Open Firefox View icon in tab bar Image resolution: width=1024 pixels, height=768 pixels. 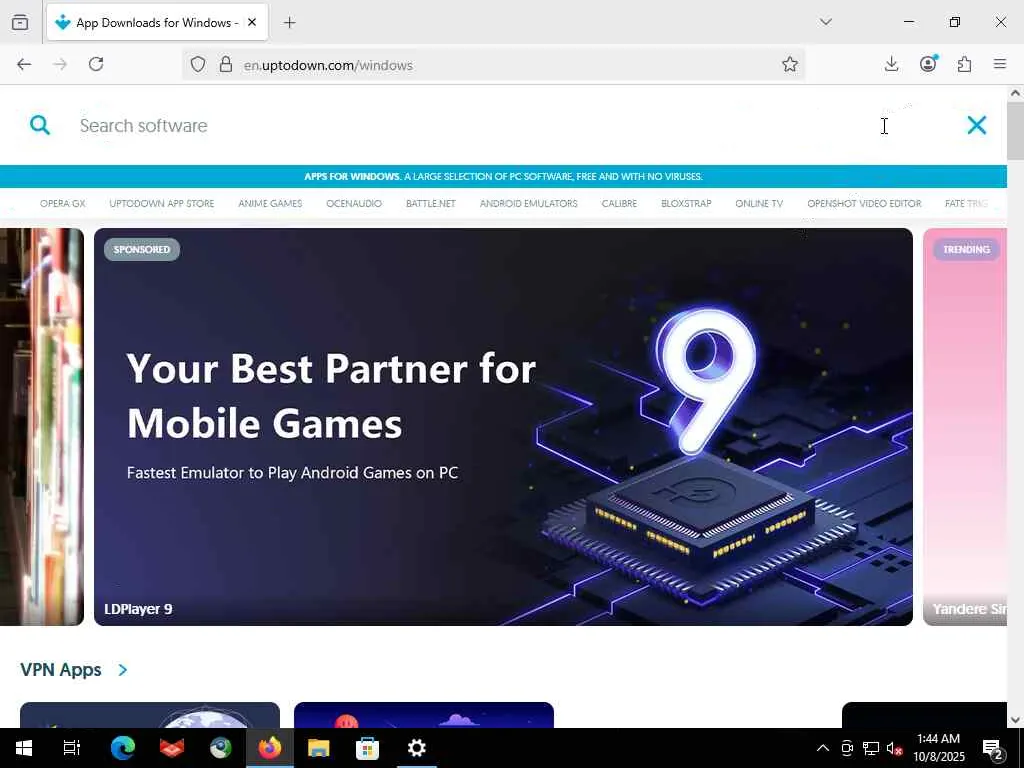(20, 22)
